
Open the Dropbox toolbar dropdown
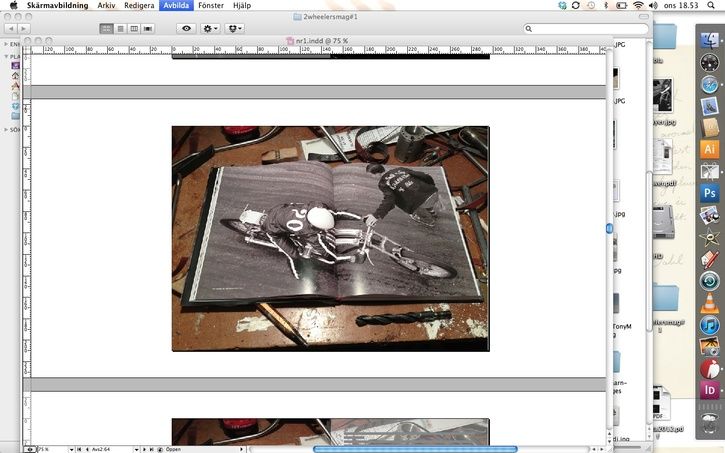[x=236, y=29]
